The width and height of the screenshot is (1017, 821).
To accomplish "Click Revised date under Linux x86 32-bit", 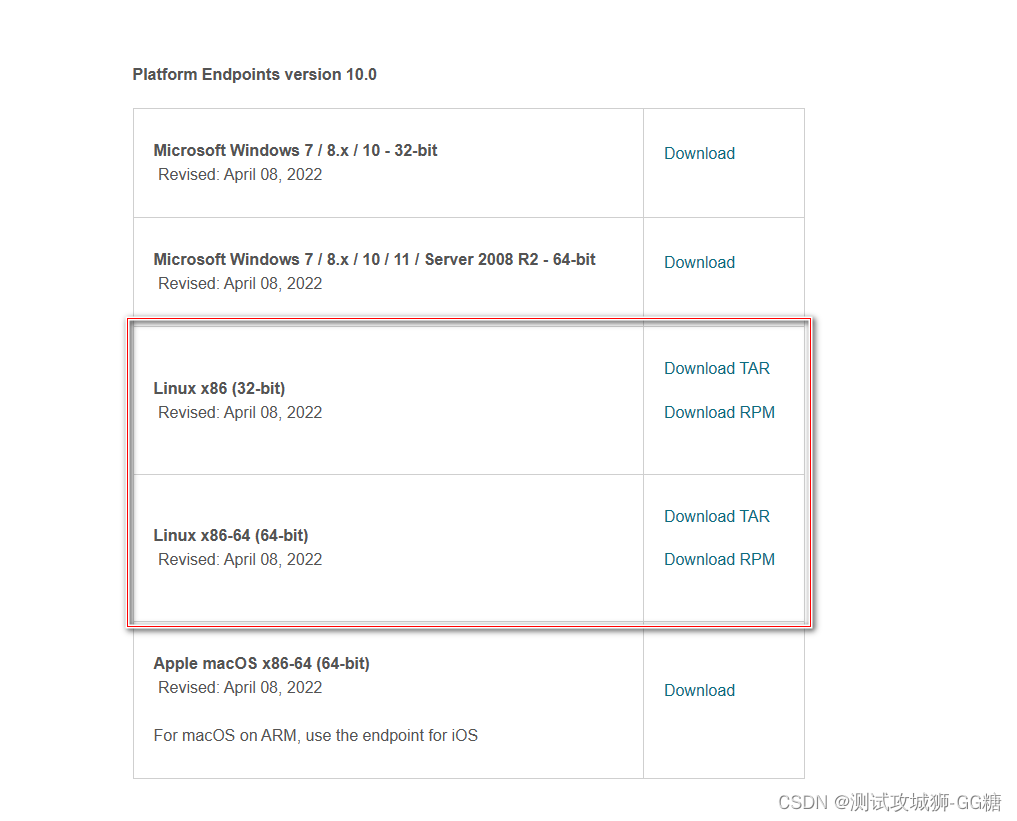I will [x=239, y=412].
